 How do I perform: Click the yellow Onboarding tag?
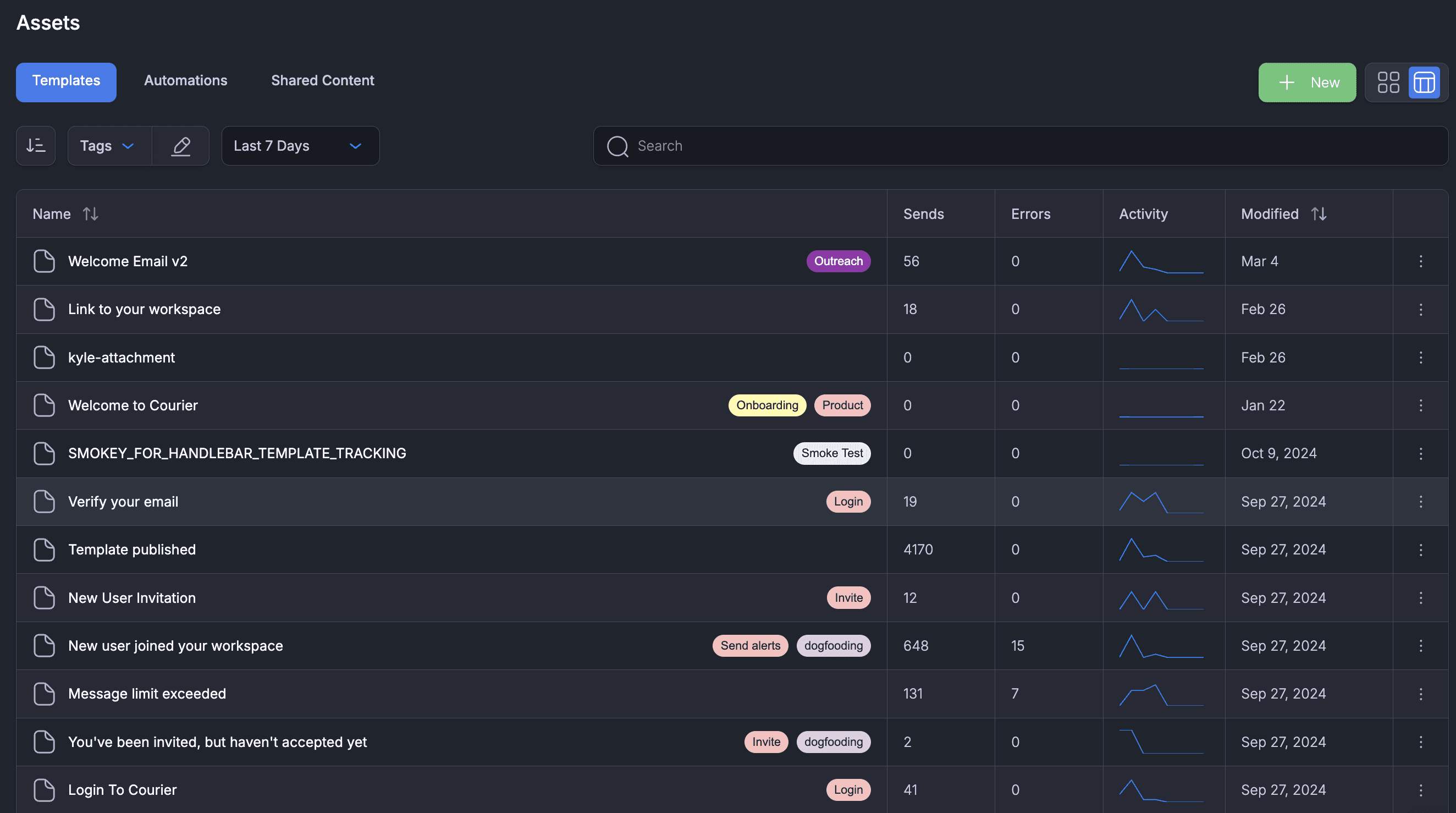[x=766, y=405]
